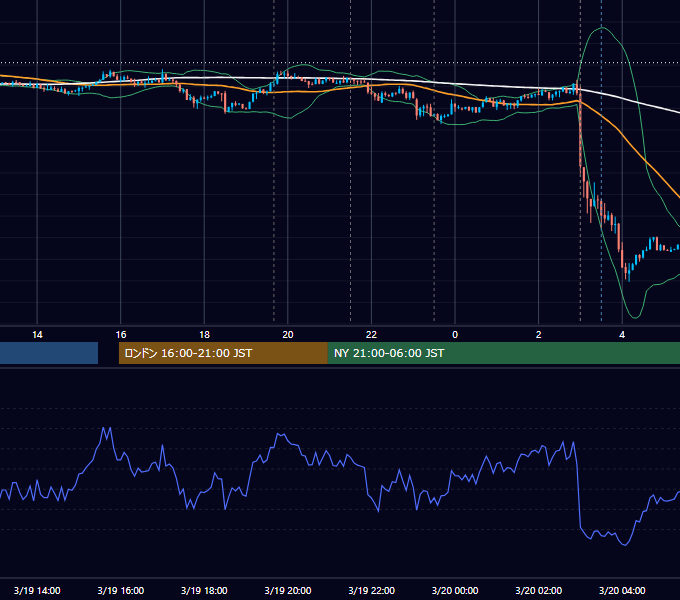Click the 3/19 20:00 date label
Screen dimensions: 680x600
click(x=288, y=590)
